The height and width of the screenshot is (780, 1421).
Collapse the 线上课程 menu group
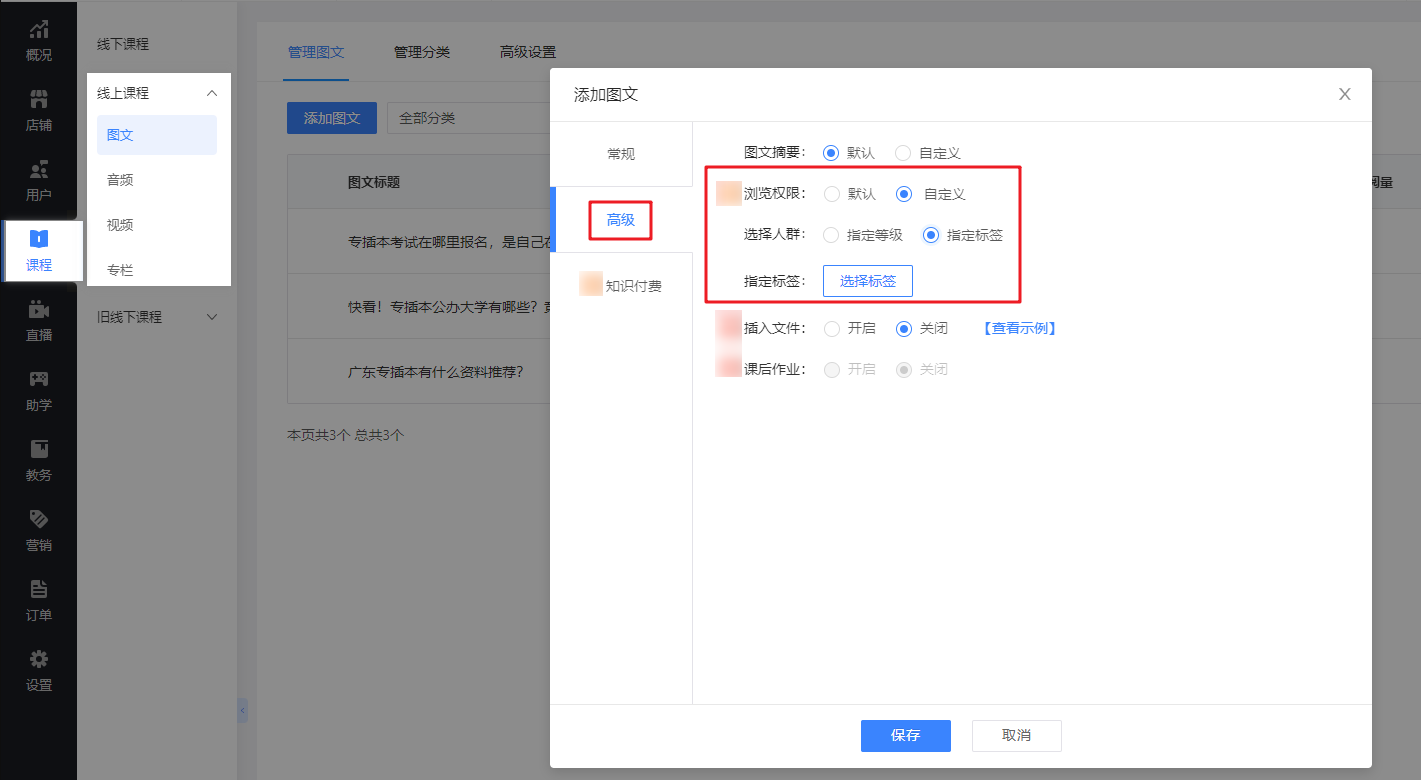pos(211,93)
